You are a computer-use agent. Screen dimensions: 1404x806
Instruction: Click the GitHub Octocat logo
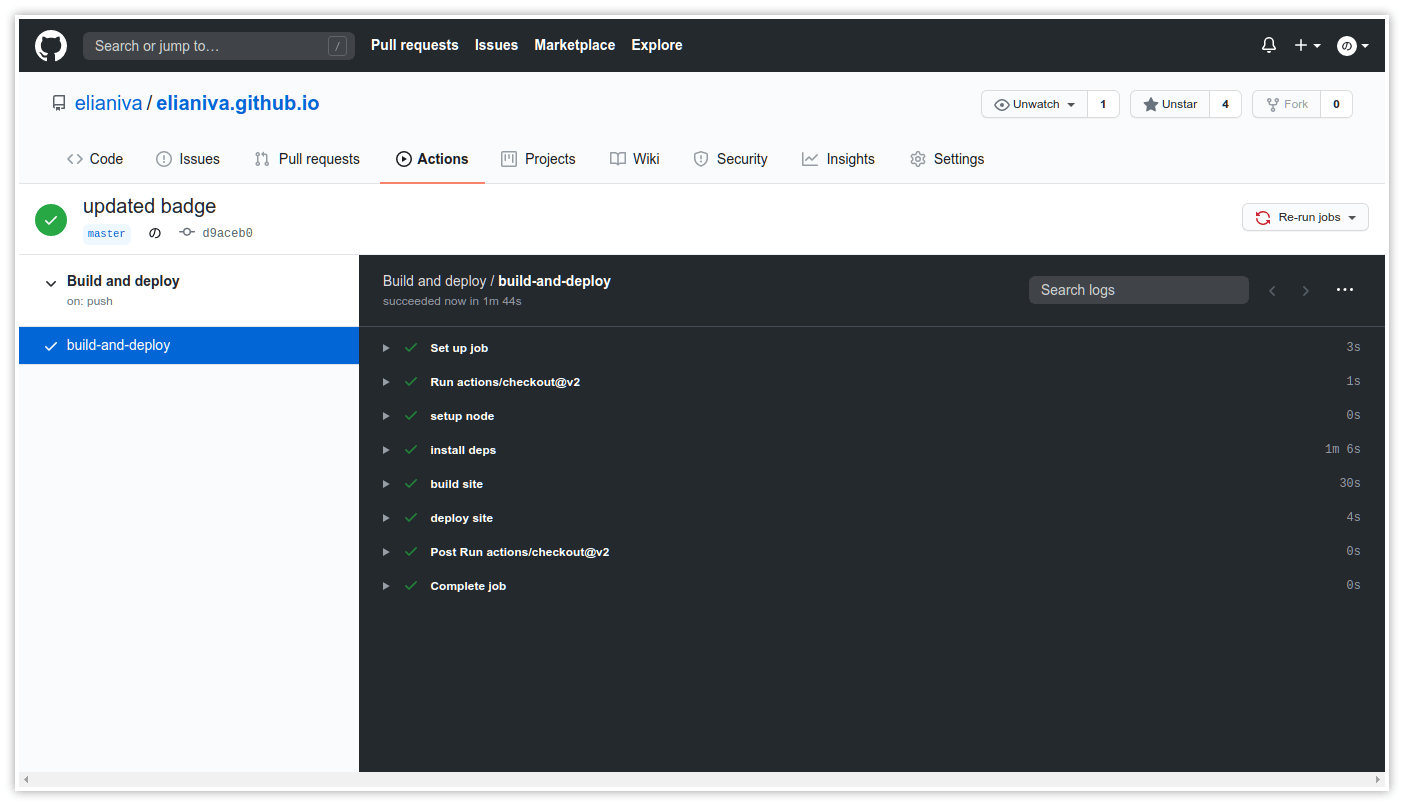(x=51, y=45)
